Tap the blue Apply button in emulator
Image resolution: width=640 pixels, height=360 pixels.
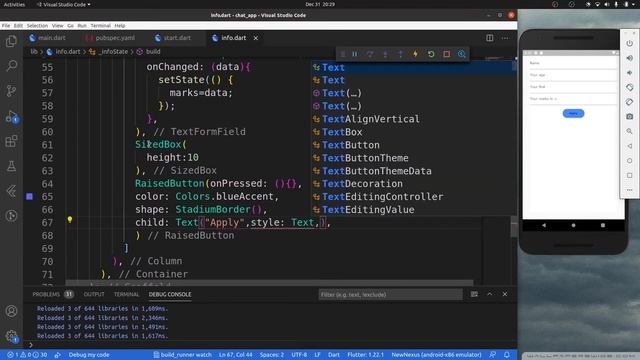(x=573, y=113)
